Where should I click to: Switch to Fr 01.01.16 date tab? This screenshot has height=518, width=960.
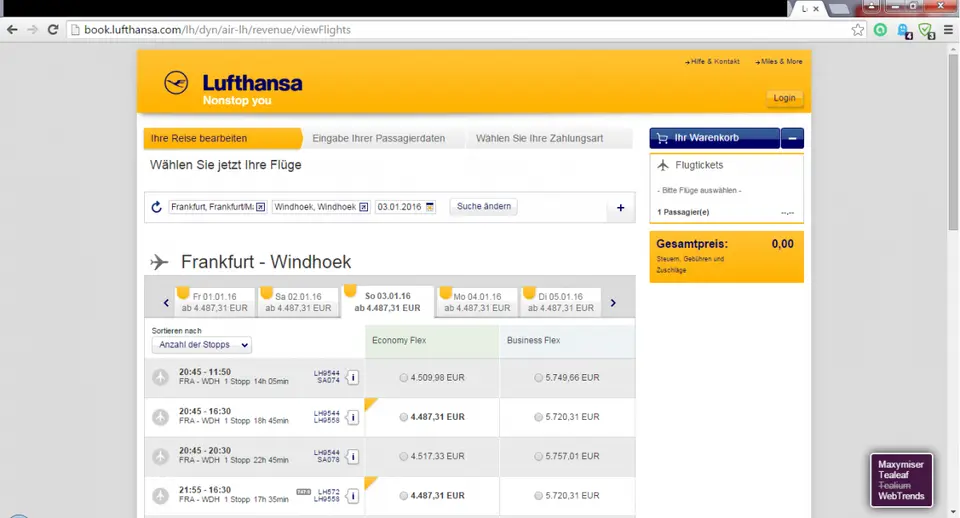coord(214,302)
